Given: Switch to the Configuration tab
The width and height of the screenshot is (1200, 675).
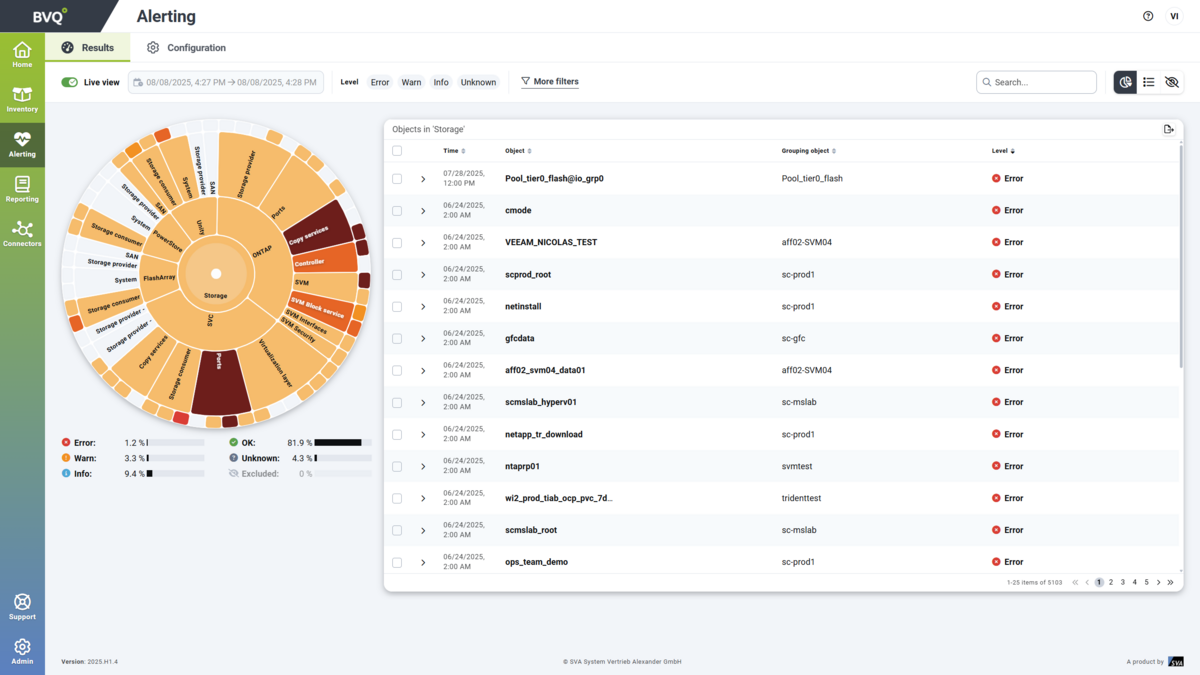Looking at the screenshot, I should click(186, 48).
